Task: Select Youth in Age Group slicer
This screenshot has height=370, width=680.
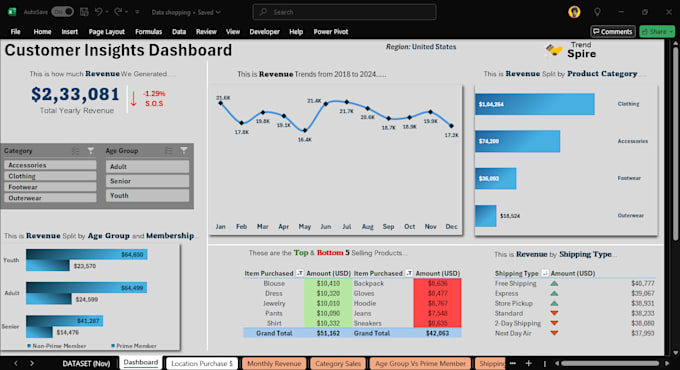Action: (x=147, y=196)
